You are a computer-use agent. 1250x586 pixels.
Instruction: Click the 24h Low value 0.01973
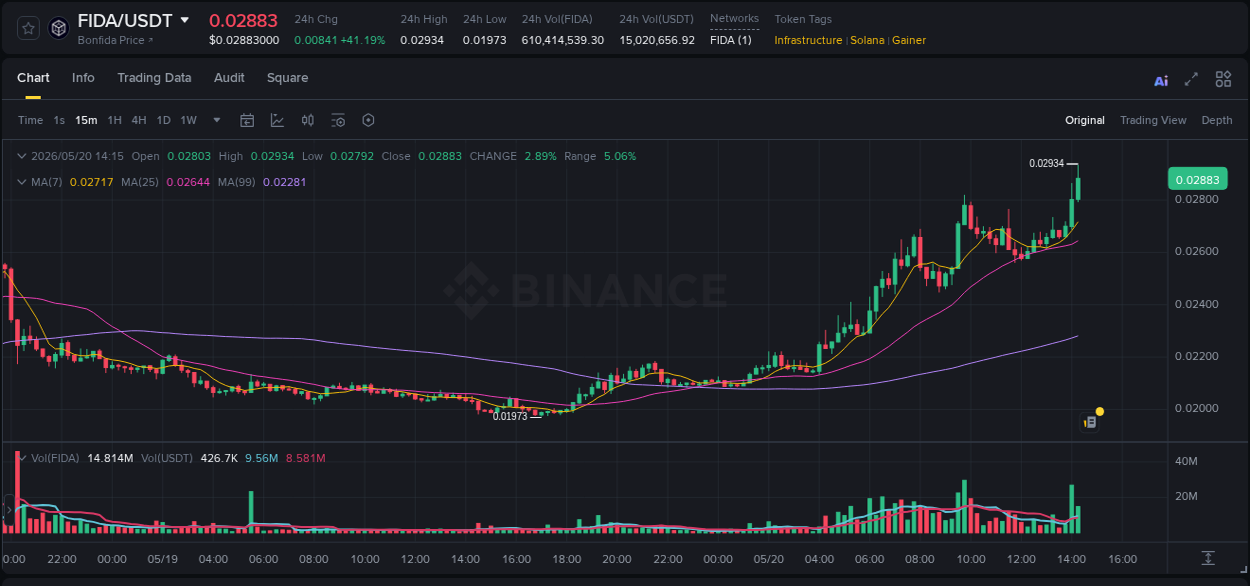click(485, 40)
